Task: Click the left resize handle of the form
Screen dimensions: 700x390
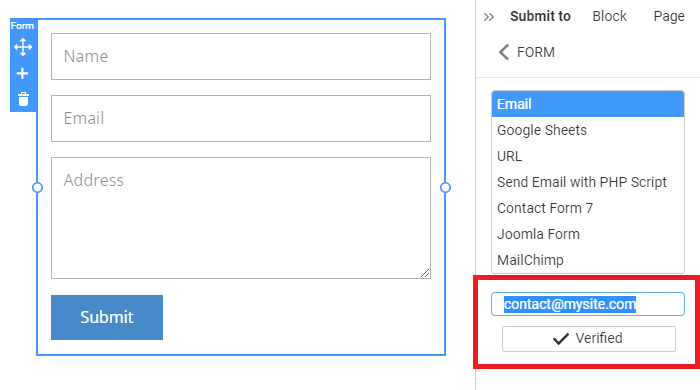Action: (38, 187)
